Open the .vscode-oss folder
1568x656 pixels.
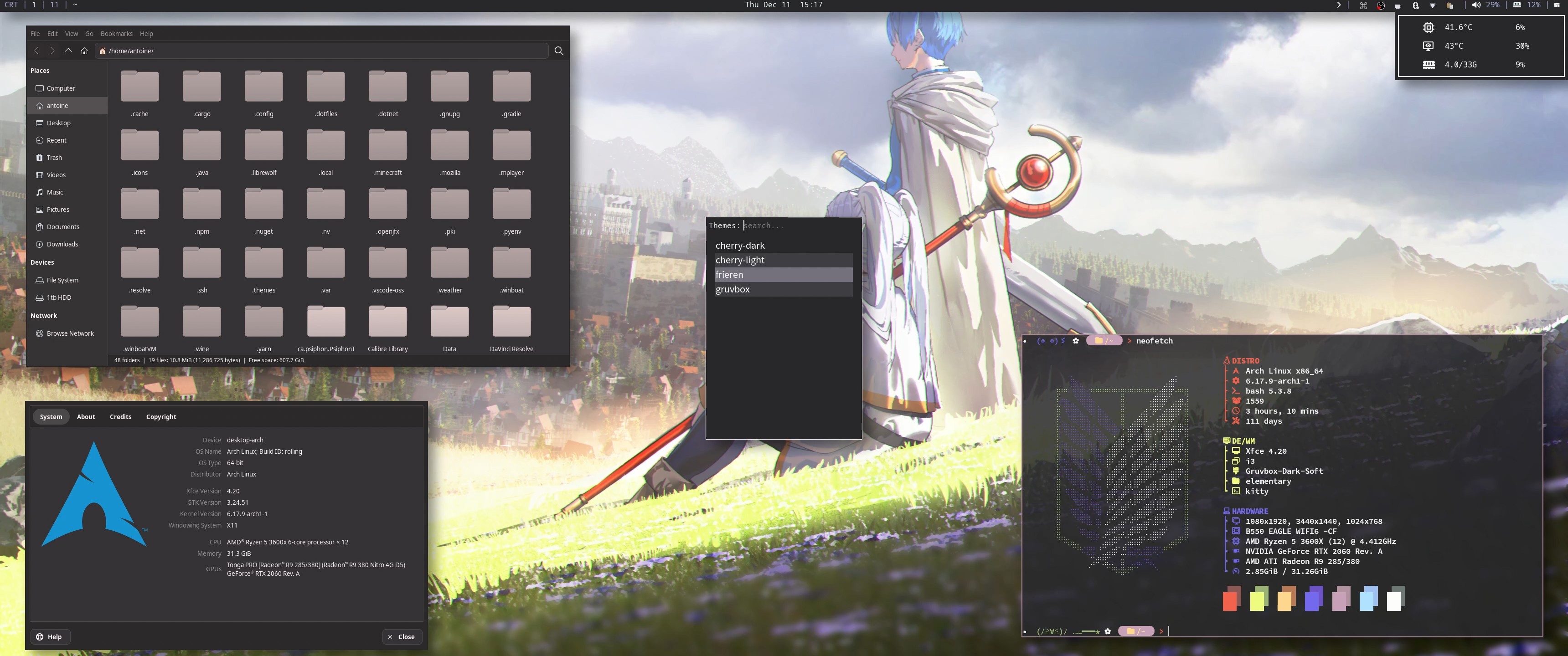click(388, 270)
